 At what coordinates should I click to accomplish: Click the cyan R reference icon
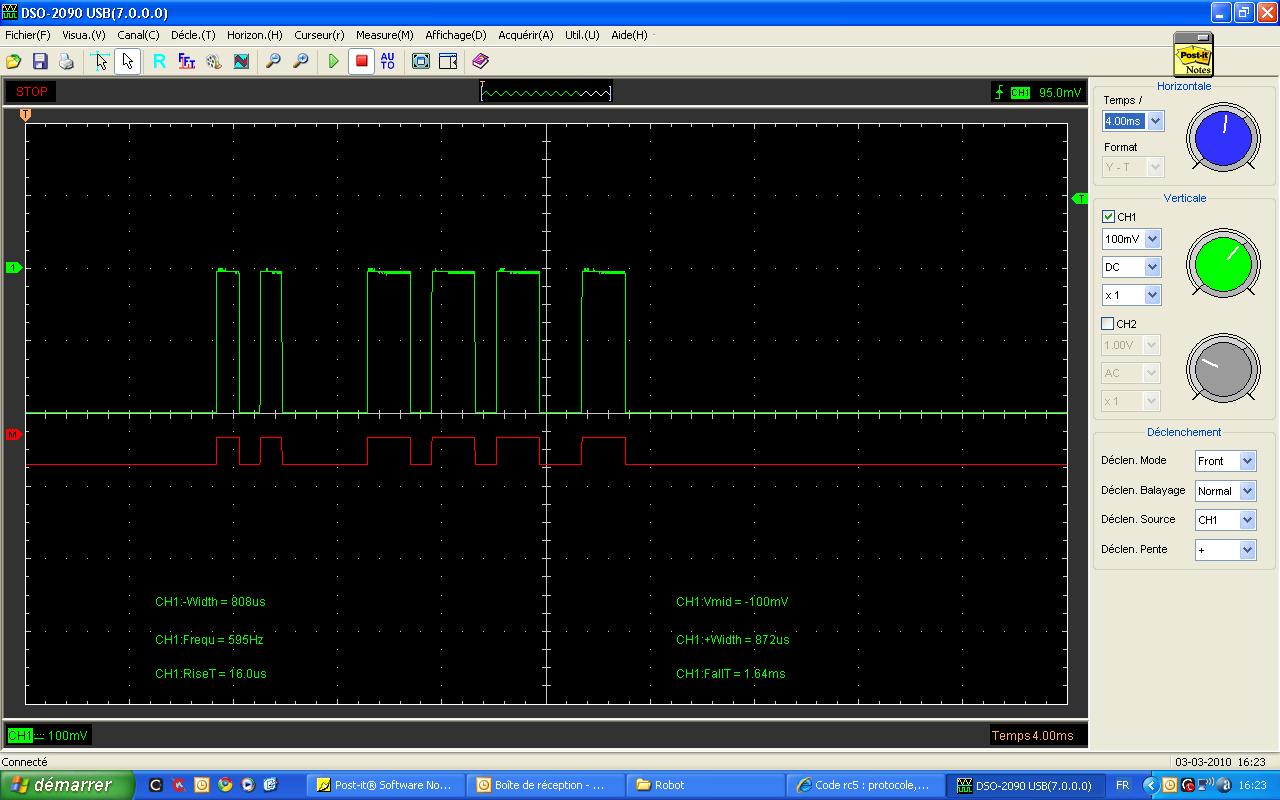coord(159,61)
